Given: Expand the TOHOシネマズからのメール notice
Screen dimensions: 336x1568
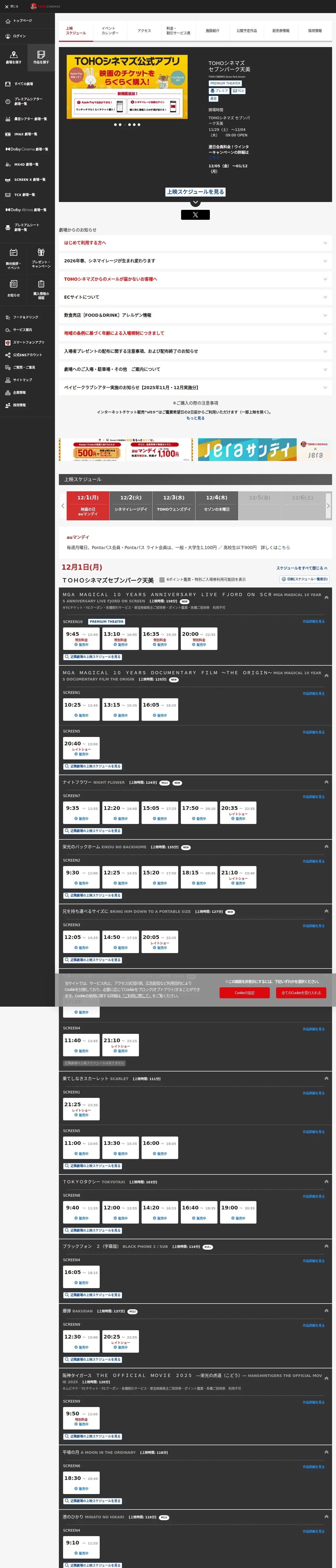Looking at the screenshot, I should [195, 279].
